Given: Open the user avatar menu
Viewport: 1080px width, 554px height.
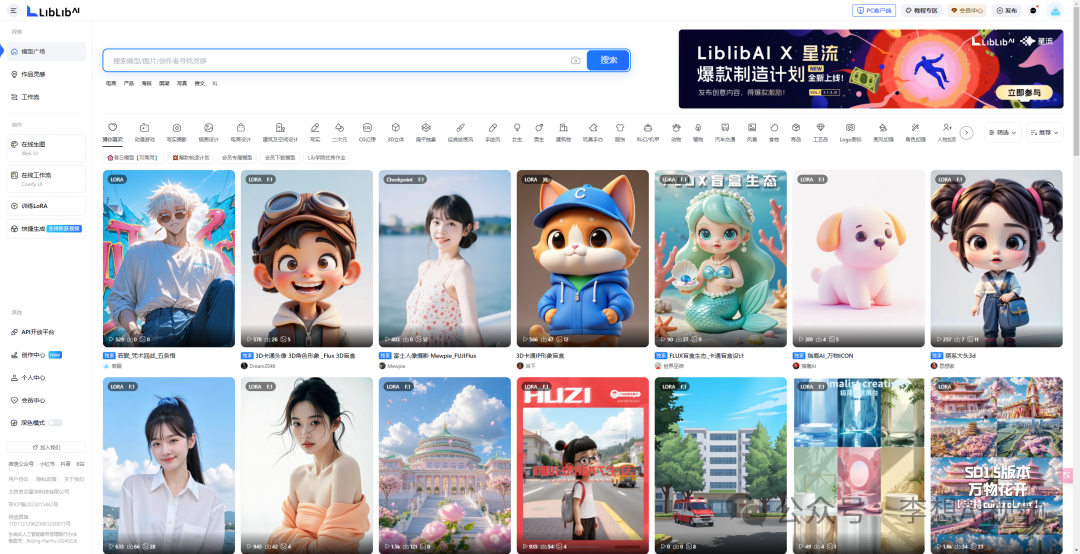Looking at the screenshot, I should [x=1055, y=10].
